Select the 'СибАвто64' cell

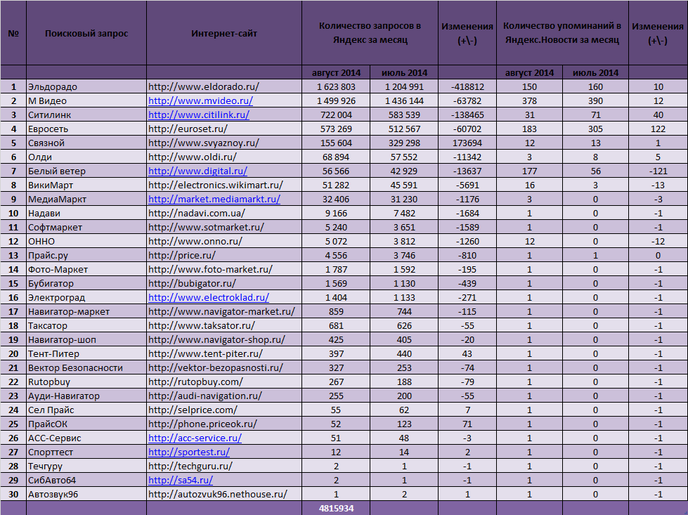(86, 480)
